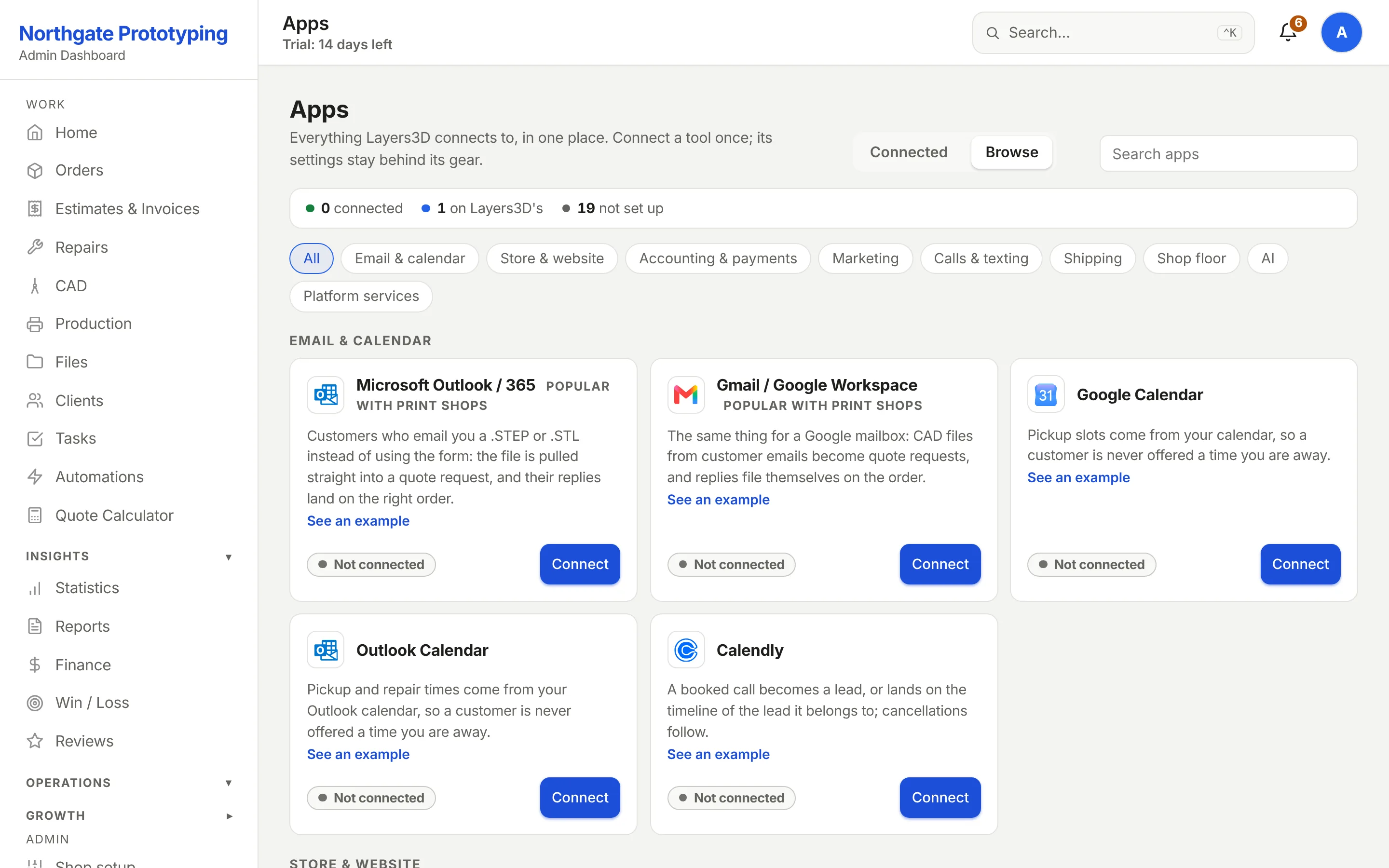This screenshot has width=1389, height=868.
Task: Filter by Marketing apps
Action: pyautogui.click(x=865, y=258)
